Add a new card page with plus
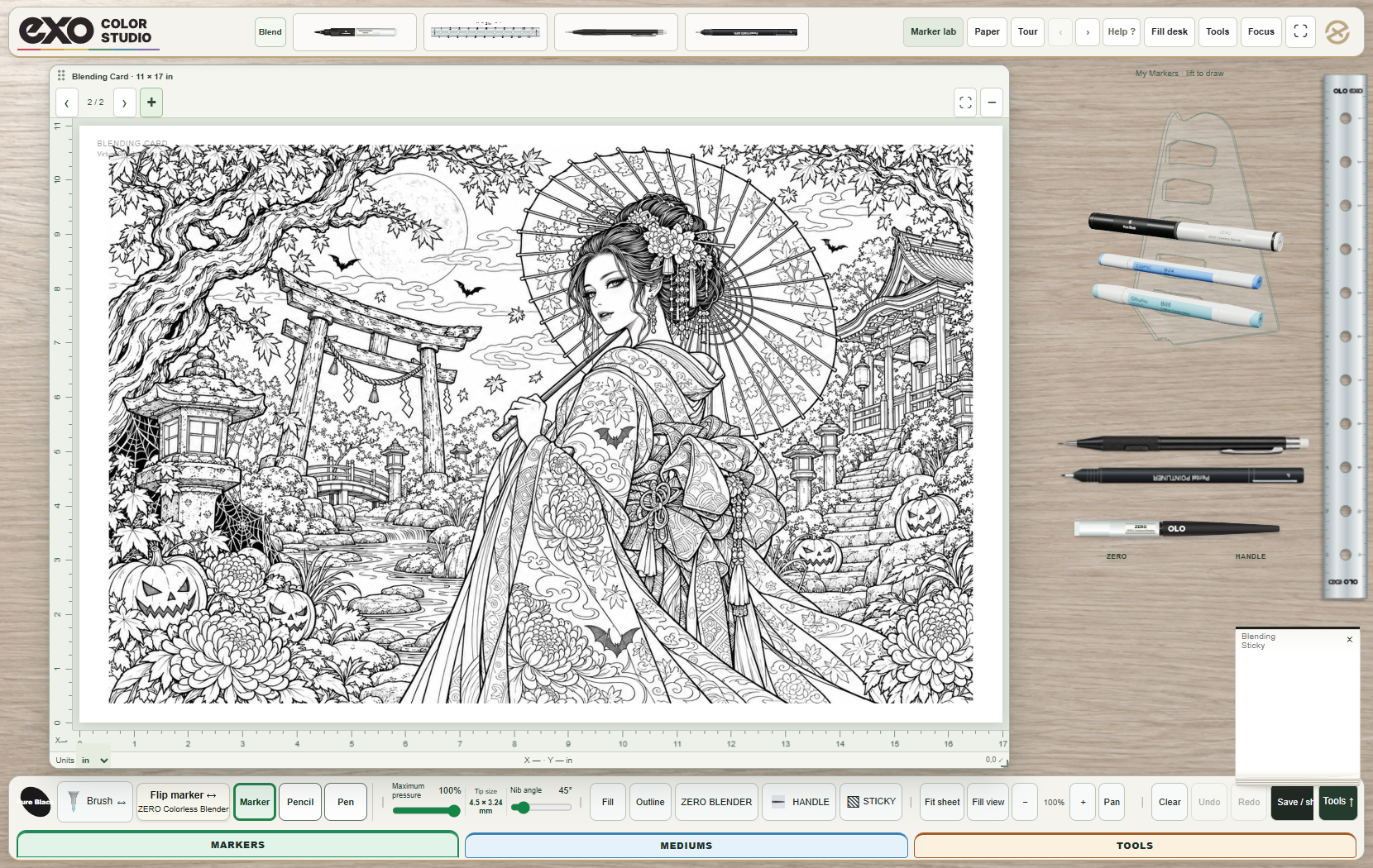This screenshot has height=868, width=1373. pos(151,103)
